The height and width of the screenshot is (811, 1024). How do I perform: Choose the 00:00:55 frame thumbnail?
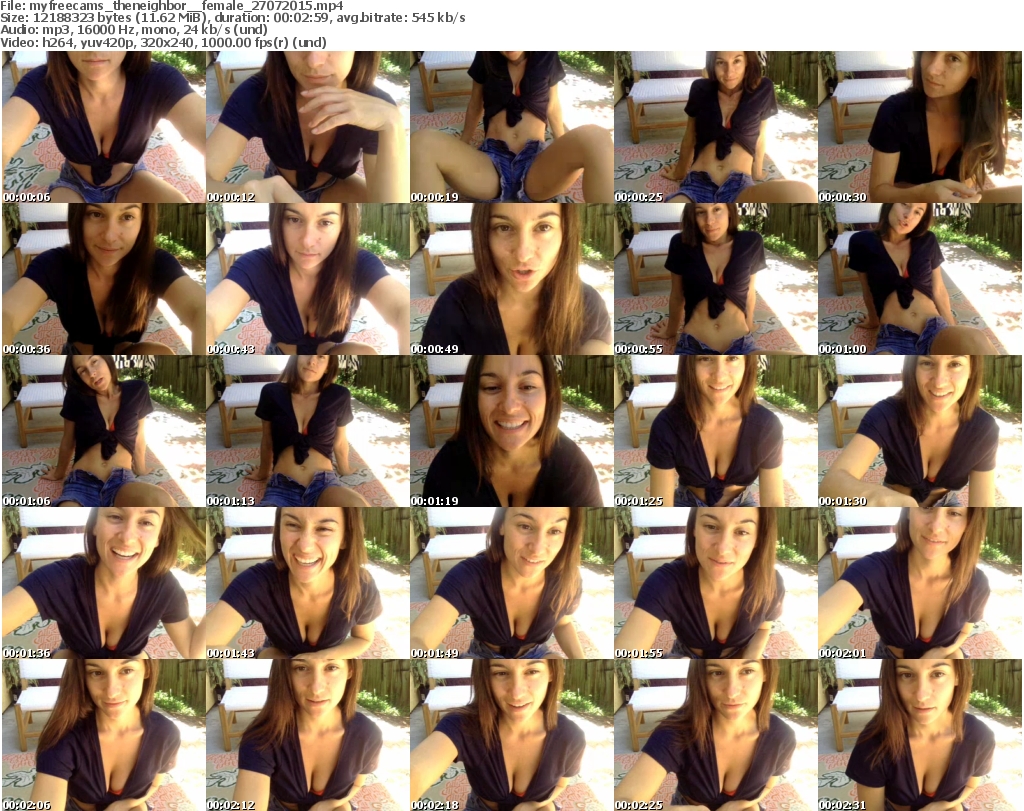[x=715, y=279]
